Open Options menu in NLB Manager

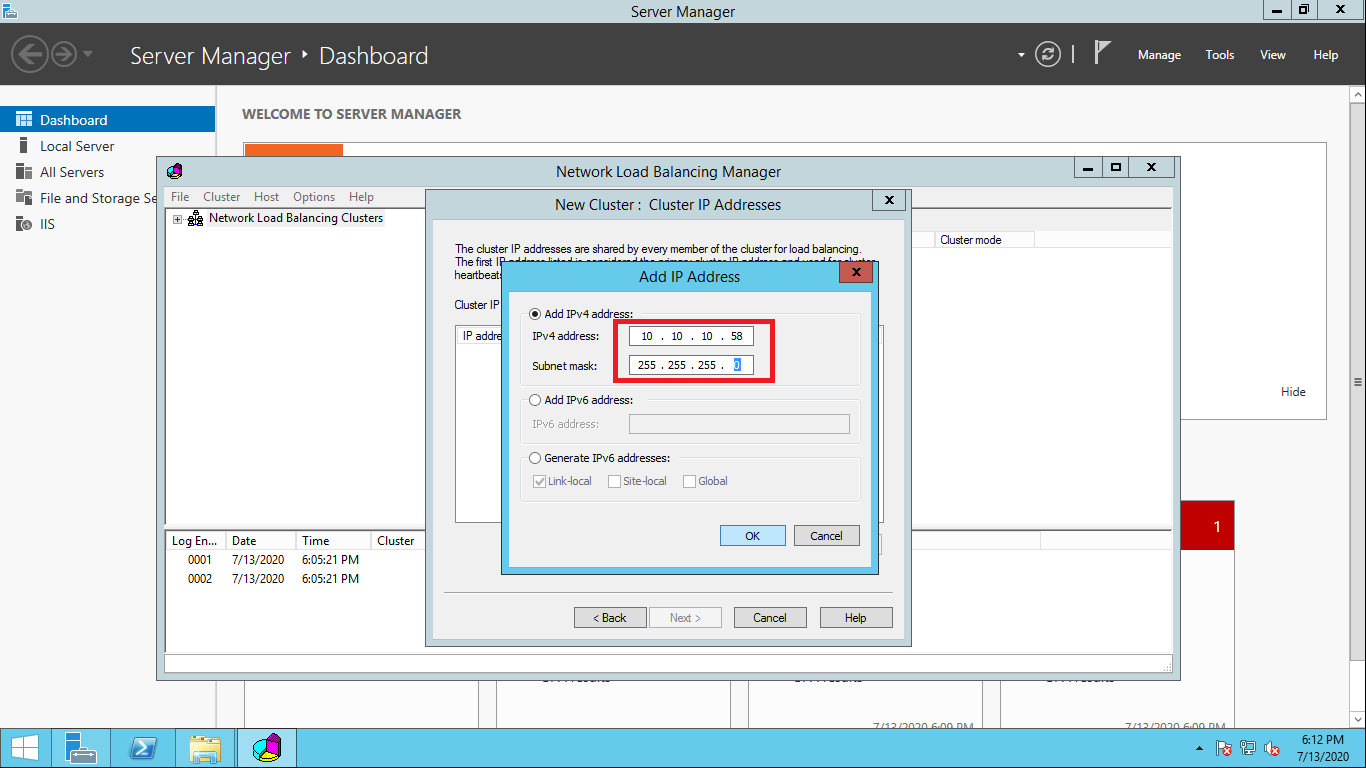click(314, 197)
